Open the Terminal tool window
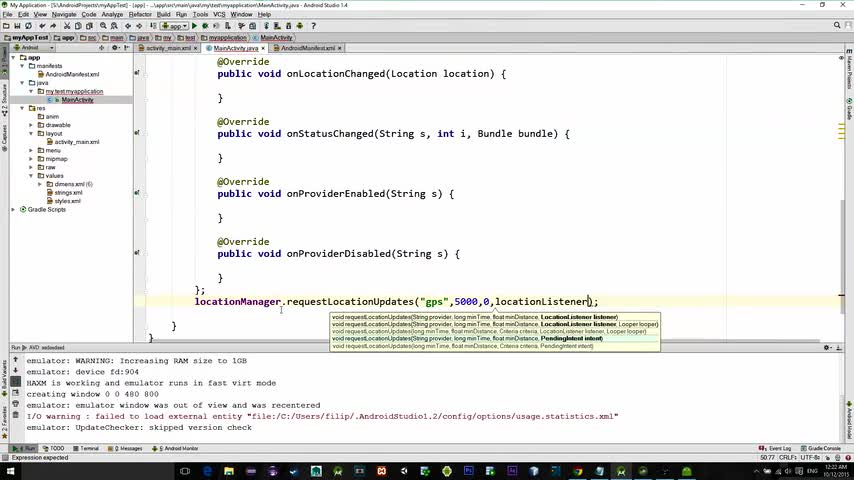854x480 pixels. tap(86, 448)
